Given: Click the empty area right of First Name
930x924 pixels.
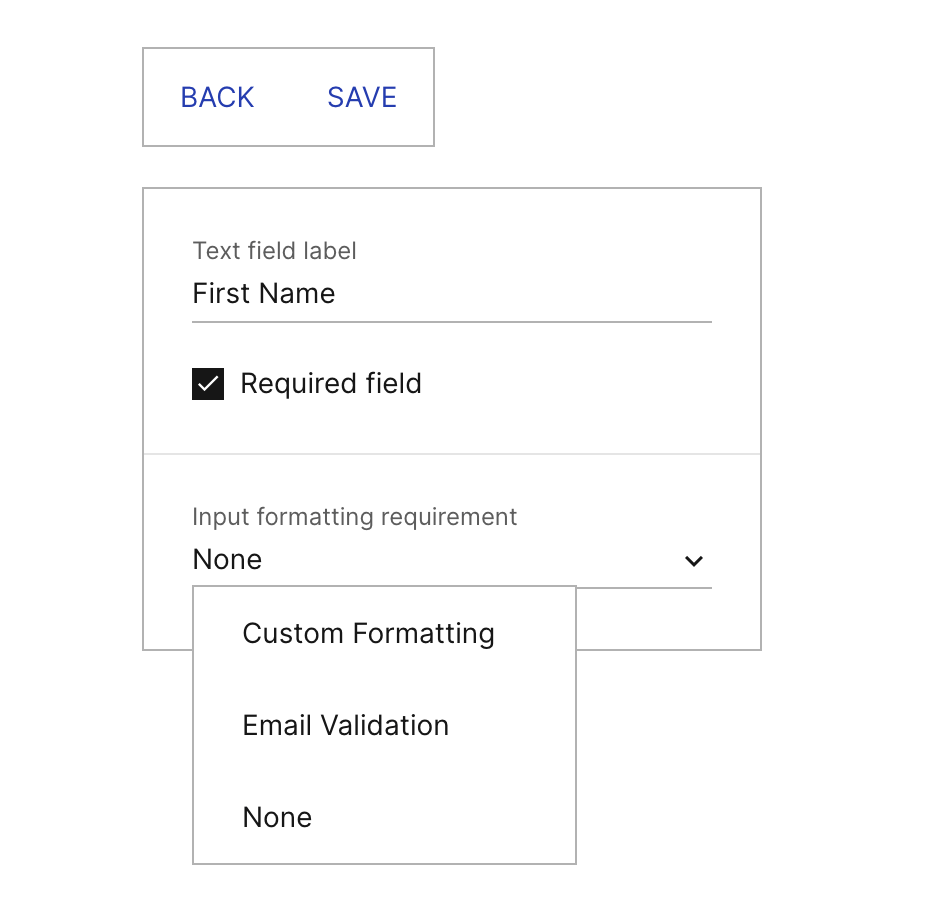Looking at the screenshot, I should click(520, 294).
